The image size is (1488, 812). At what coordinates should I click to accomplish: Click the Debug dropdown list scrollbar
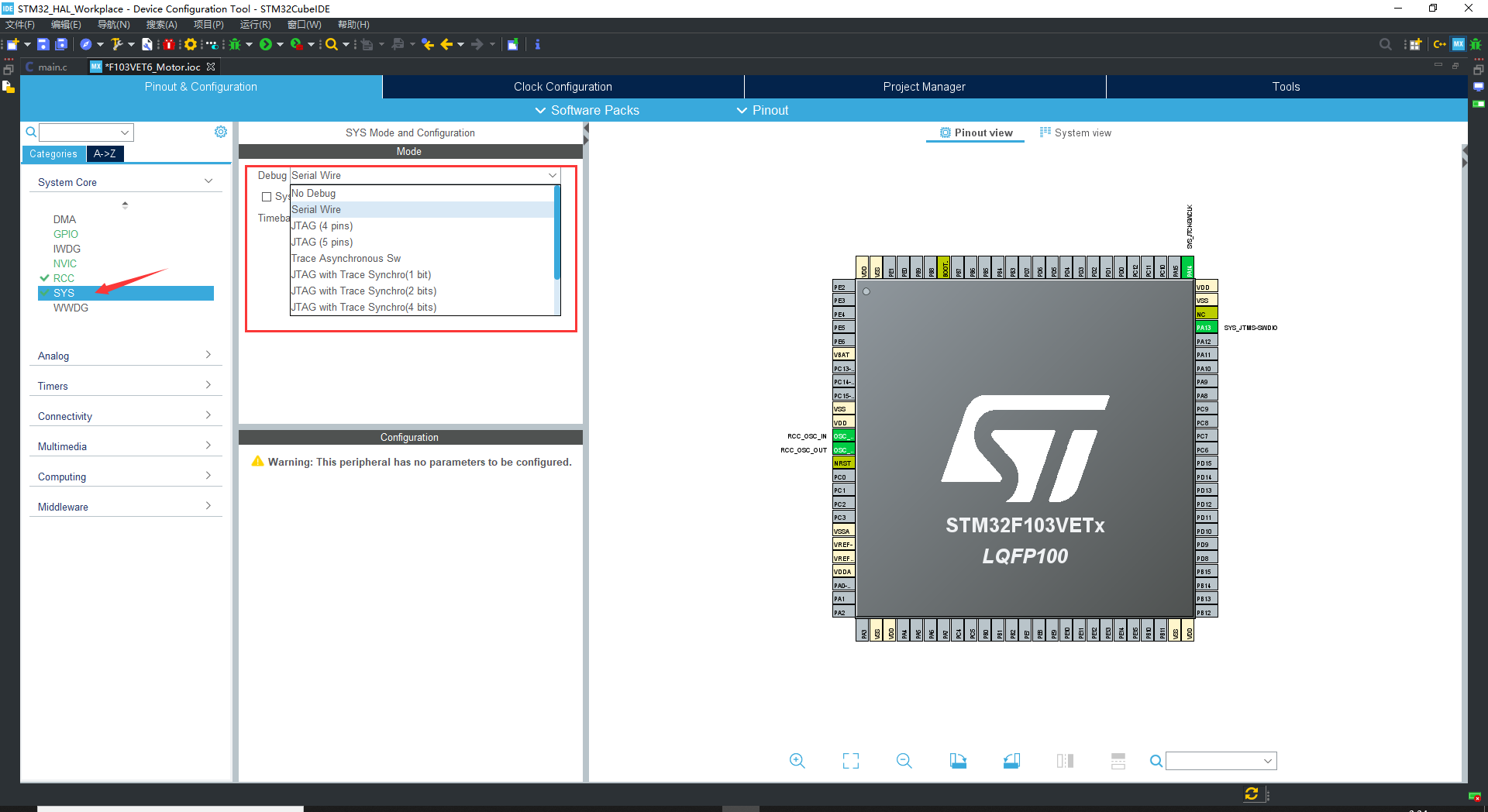pos(557,232)
